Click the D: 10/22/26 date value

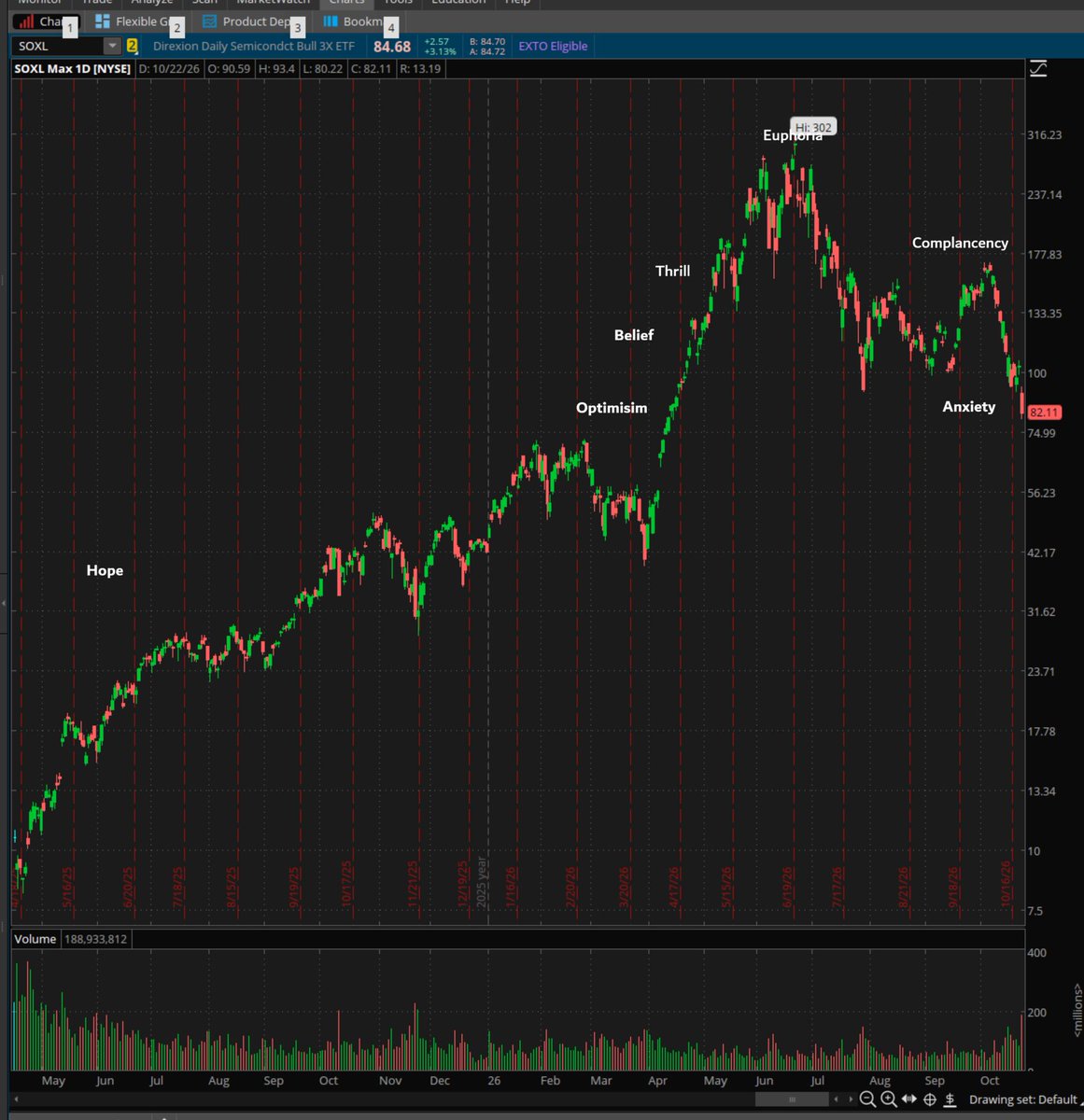click(x=169, y=69)
